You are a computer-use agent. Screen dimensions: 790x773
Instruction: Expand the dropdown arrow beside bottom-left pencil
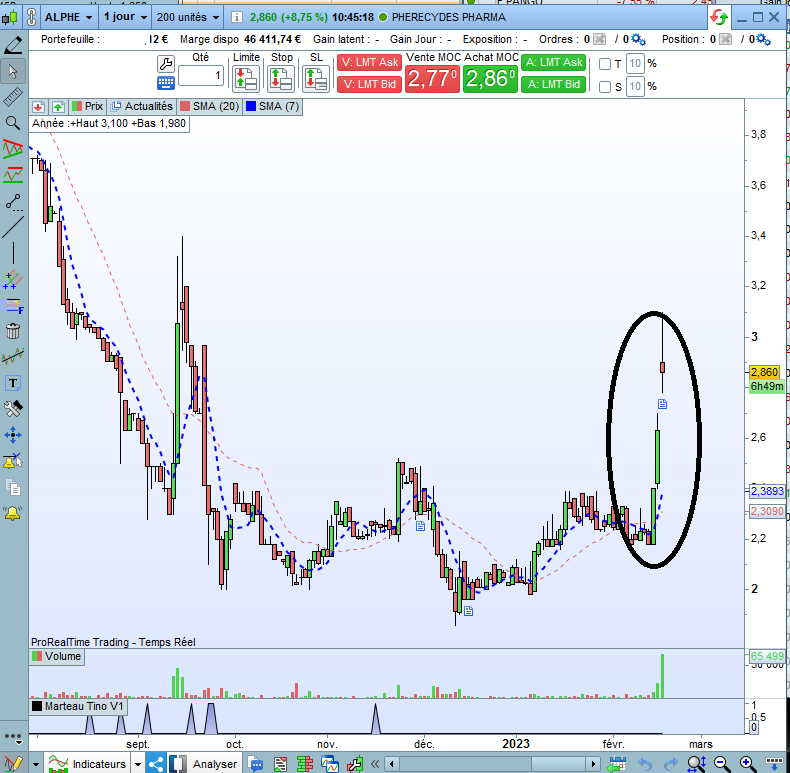tap(36, 764)
